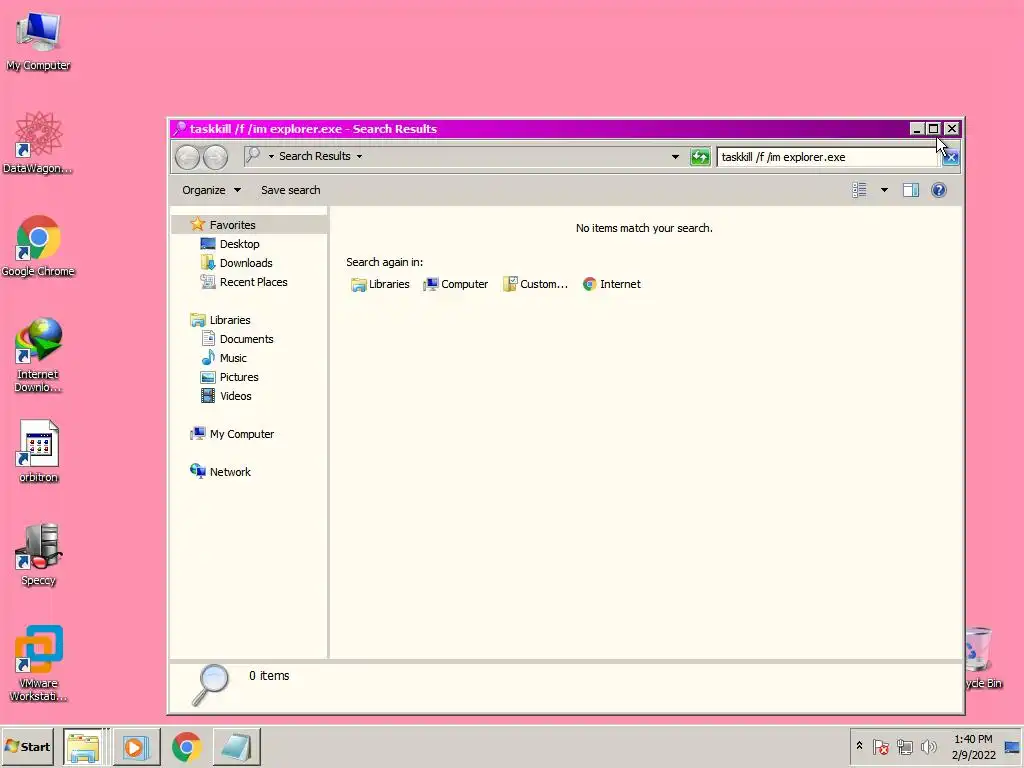1024x768 pixels.
Task: Search again in Libraries
Action: click(380, 284)
